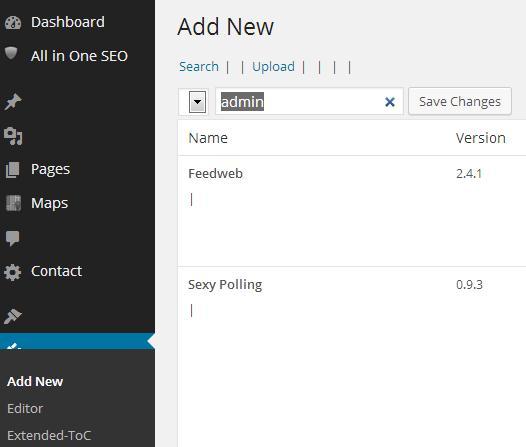526x447 pixels.
Task: Open the Search tab link
Action: pos(199,66)
